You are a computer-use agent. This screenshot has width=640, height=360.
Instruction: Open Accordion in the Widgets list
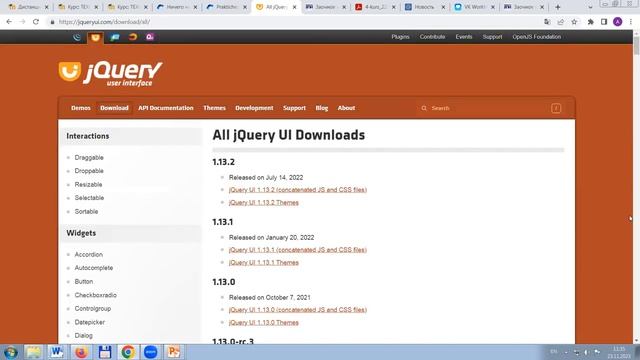(x=89, y=254)
